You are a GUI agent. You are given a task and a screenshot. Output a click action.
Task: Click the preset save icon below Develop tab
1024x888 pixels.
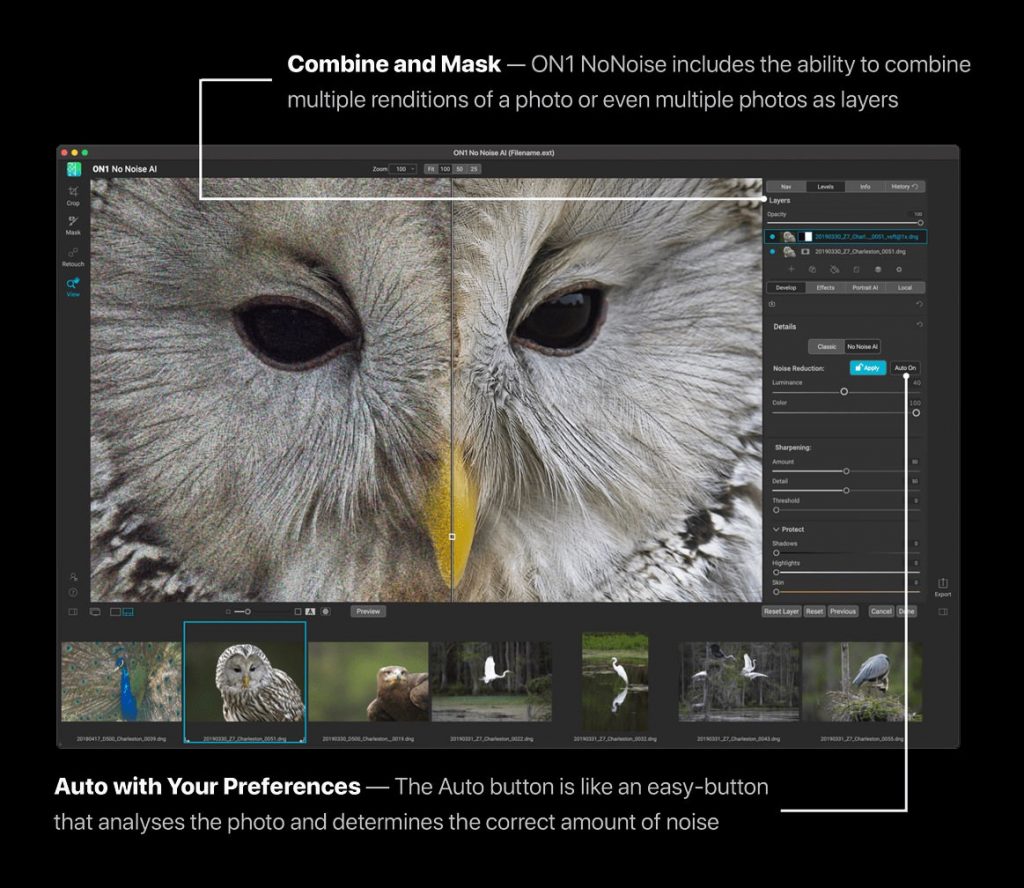pos(772,304)
